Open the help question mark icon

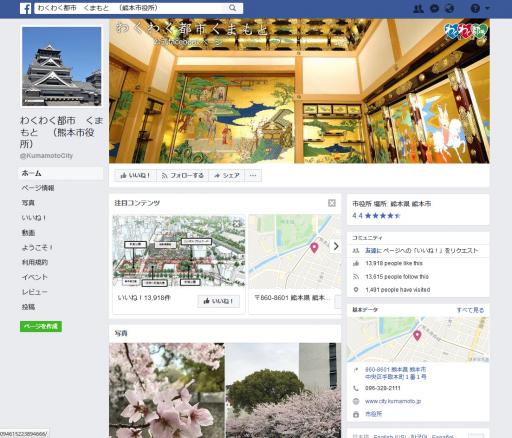pyautogui.click(x=475, y=8)
